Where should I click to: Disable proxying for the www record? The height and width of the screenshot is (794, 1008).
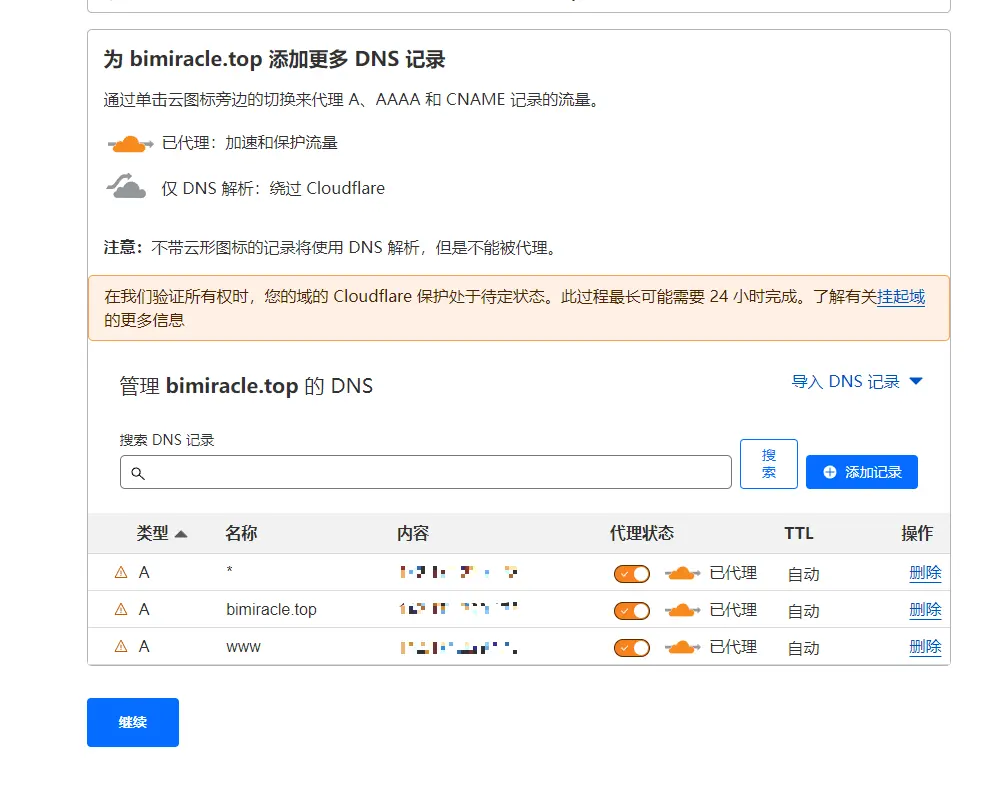coord(632,647)
